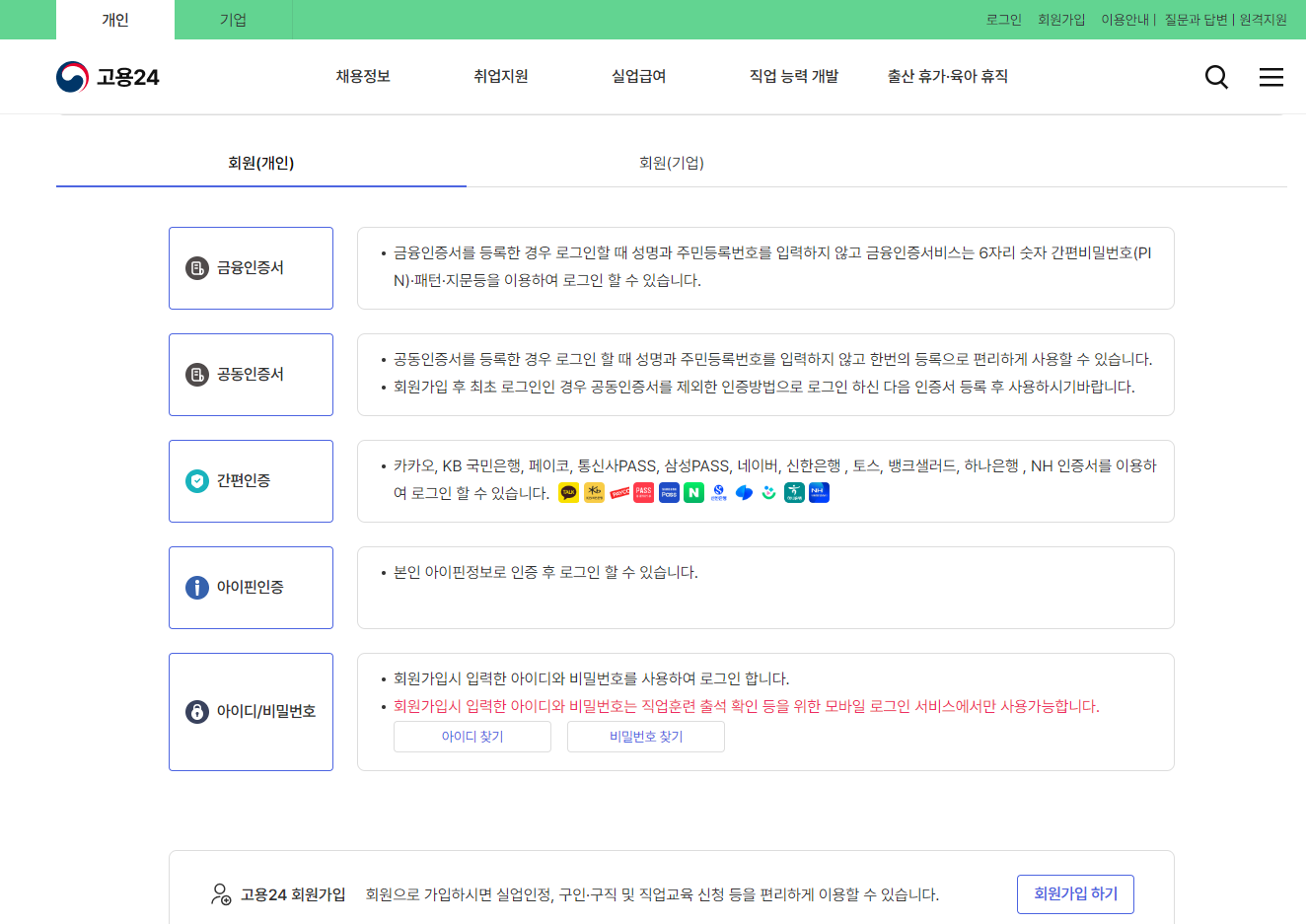The width and height of the screenshot is (1306, 924).
Task: Click the 신한은행 authentication icon
Action: (x=720, y=492)
